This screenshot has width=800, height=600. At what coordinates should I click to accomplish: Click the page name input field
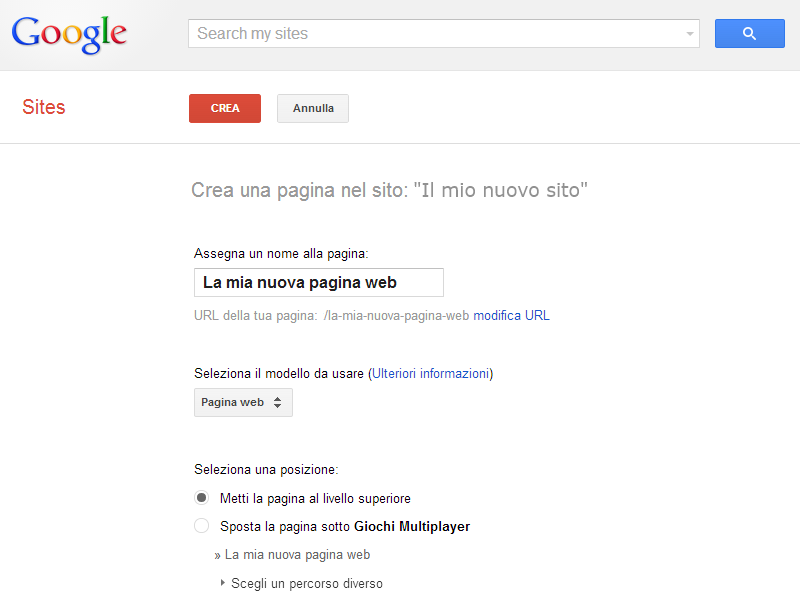318,282
